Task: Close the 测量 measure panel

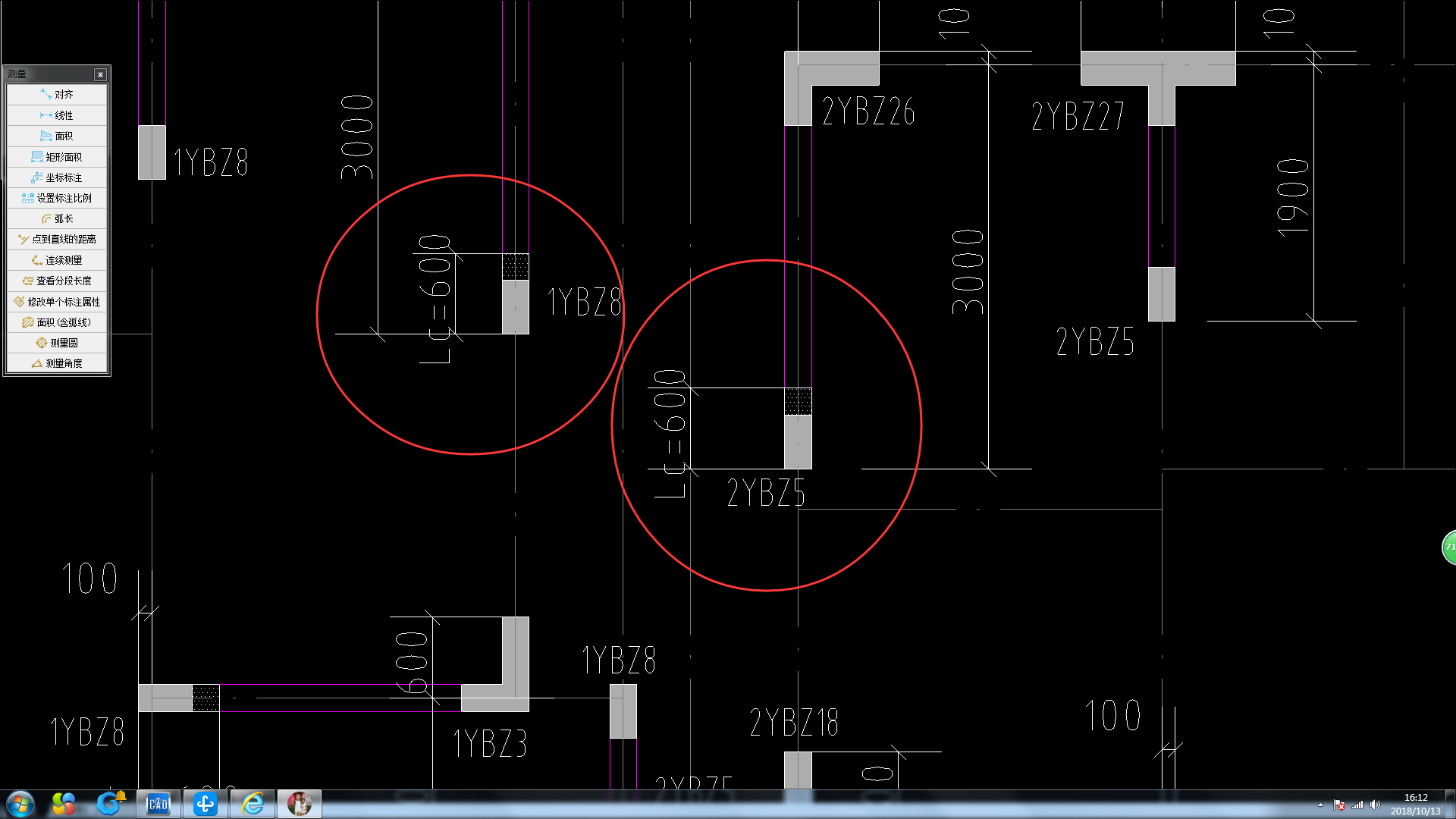Action: (x=100, y=74)
